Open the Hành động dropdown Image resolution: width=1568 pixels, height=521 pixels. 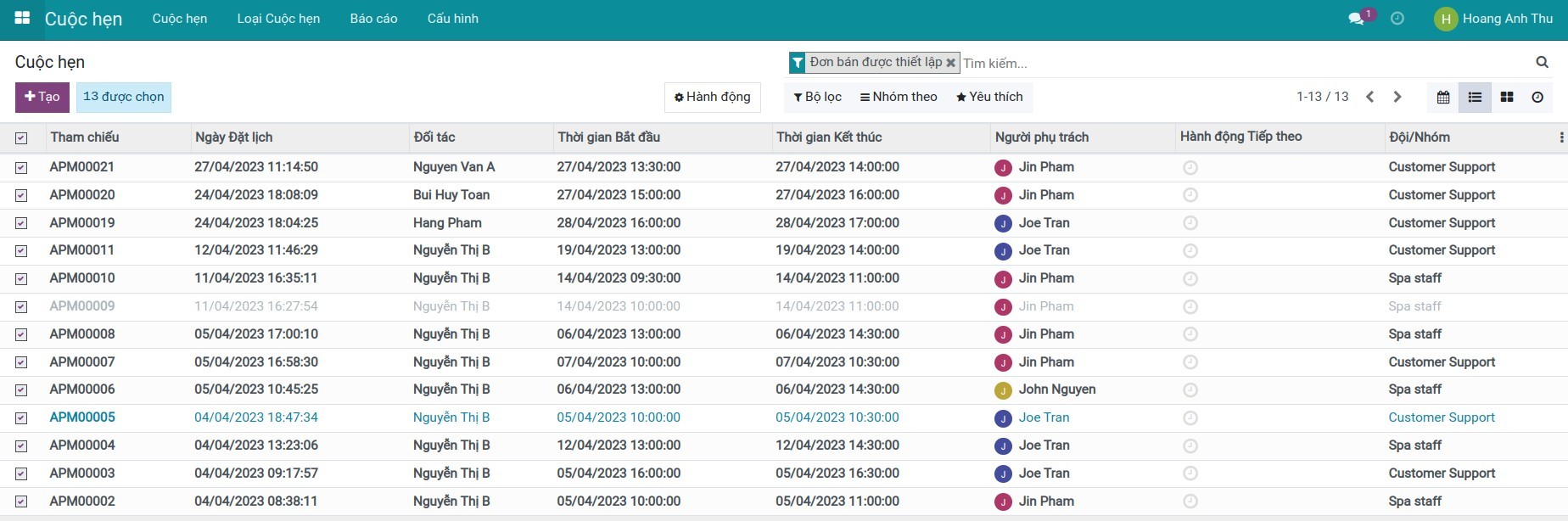712,97
